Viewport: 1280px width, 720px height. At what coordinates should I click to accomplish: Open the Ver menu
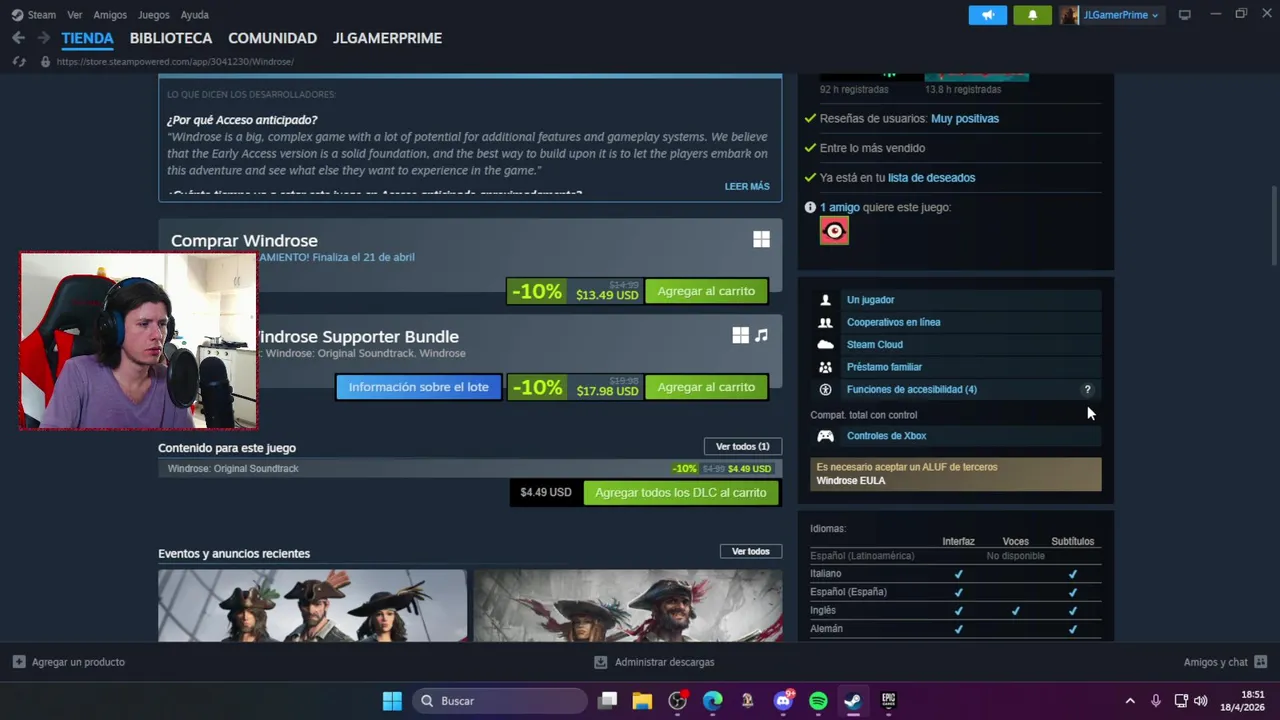(75, 15)
